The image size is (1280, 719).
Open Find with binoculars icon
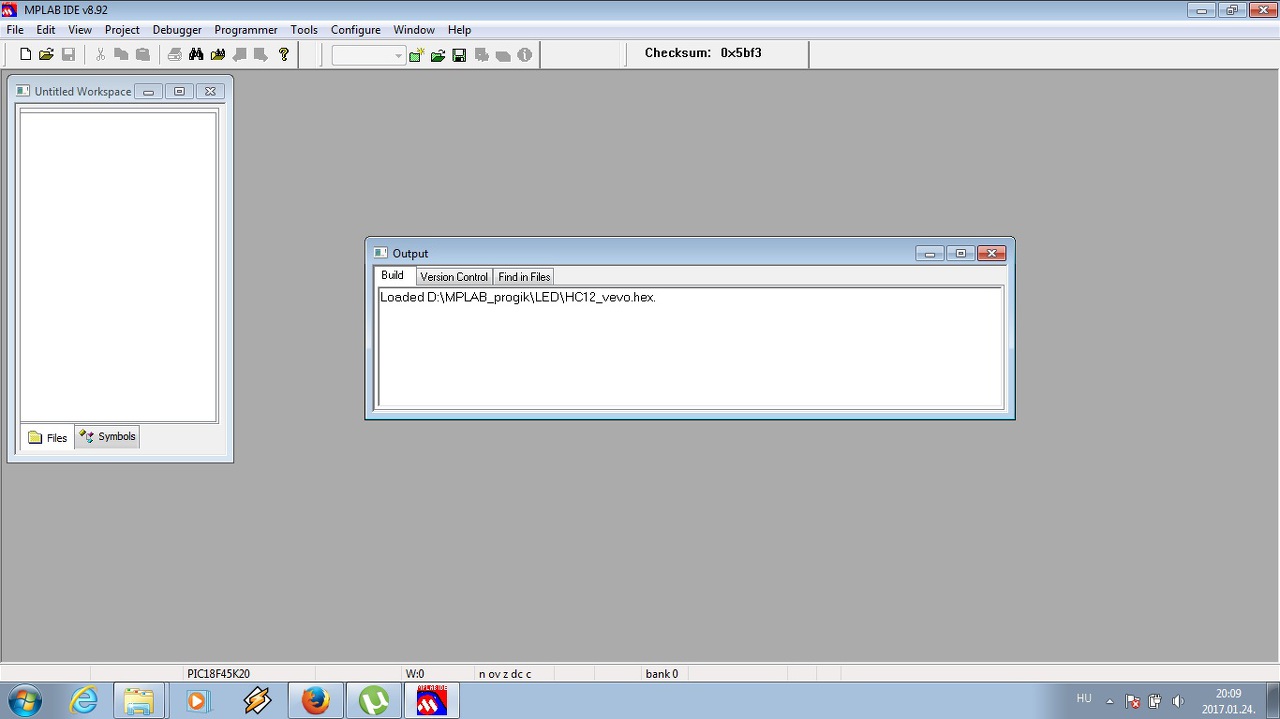tap(196, 55)
